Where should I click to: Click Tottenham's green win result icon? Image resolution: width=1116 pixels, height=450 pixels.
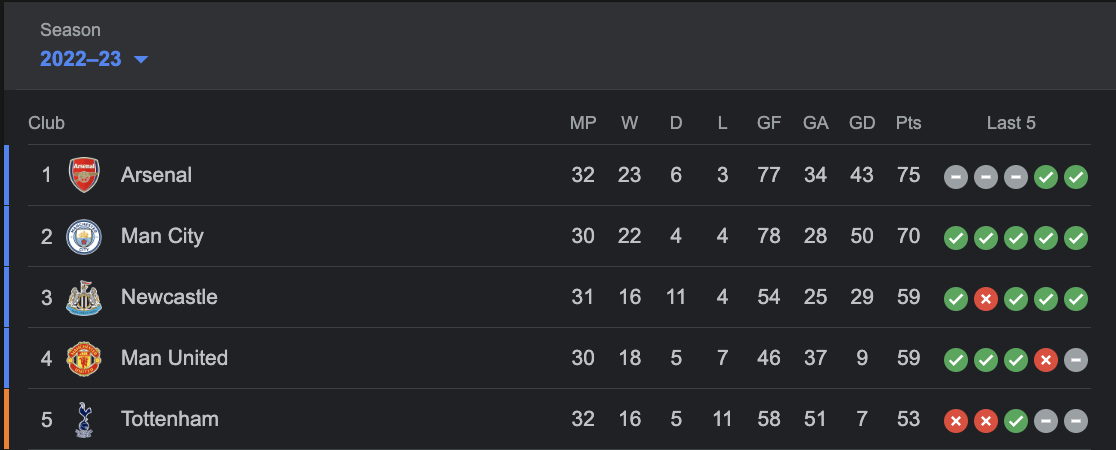point(1016,422)
